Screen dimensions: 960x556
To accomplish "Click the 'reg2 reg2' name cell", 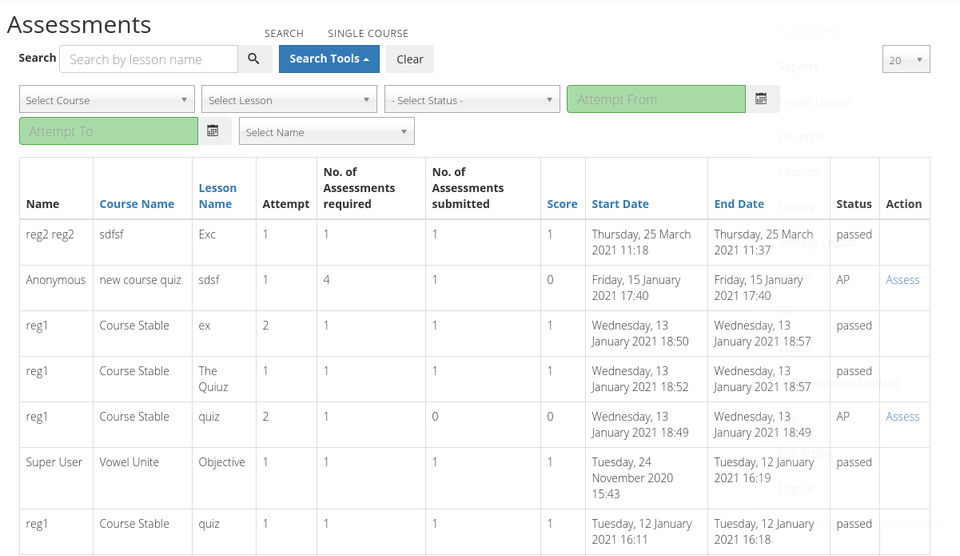I will tap(50, 235).
